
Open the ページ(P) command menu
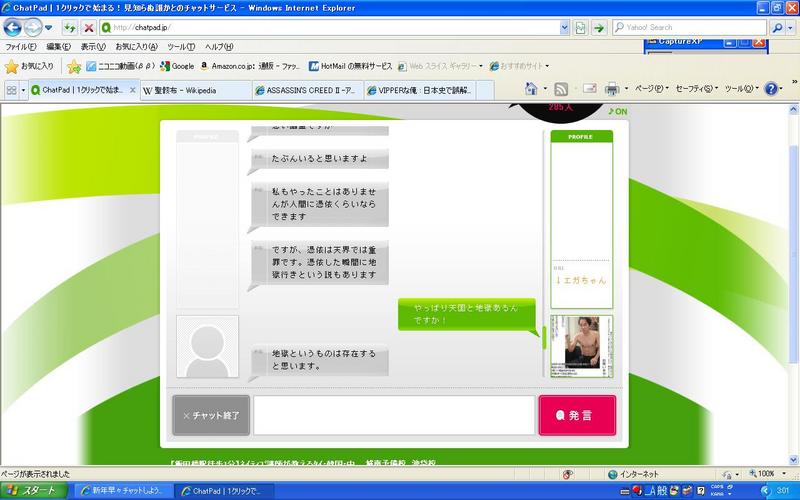click(652, 89)
